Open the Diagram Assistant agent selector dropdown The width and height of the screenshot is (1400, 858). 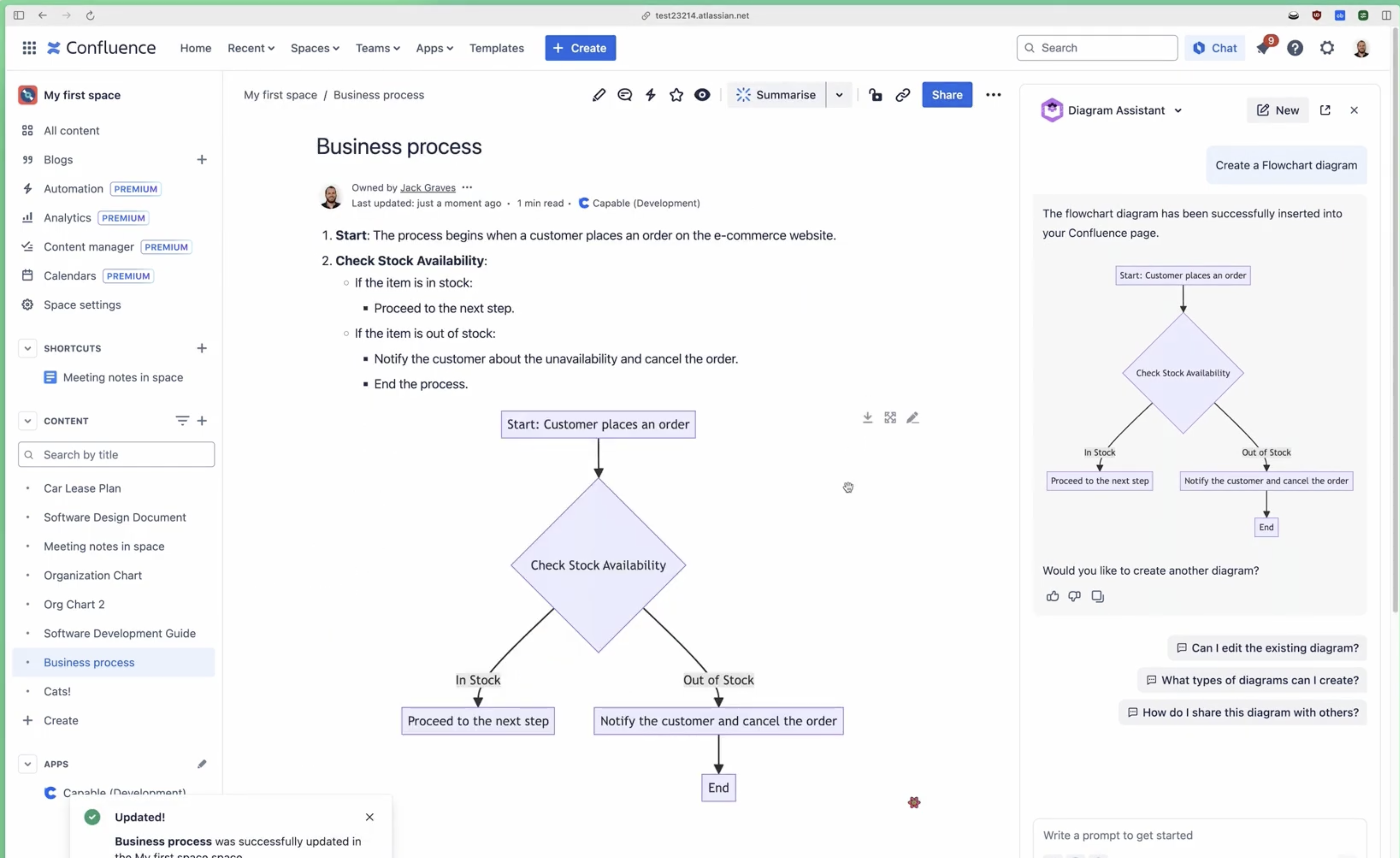tap(1179, 110)
